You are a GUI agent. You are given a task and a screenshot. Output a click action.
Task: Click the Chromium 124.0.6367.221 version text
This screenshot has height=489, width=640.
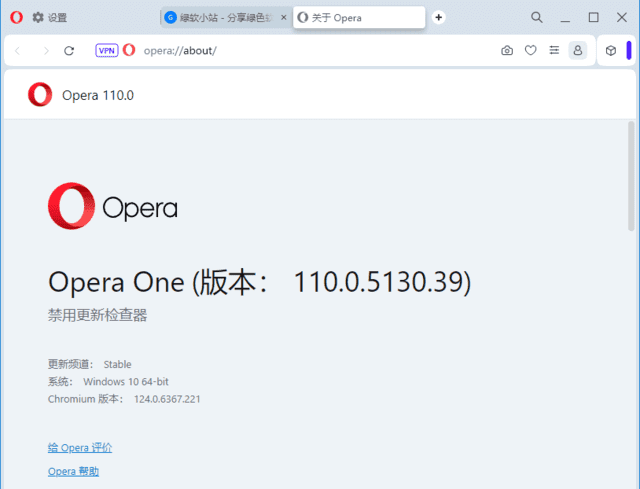click(x=124, y=399)
